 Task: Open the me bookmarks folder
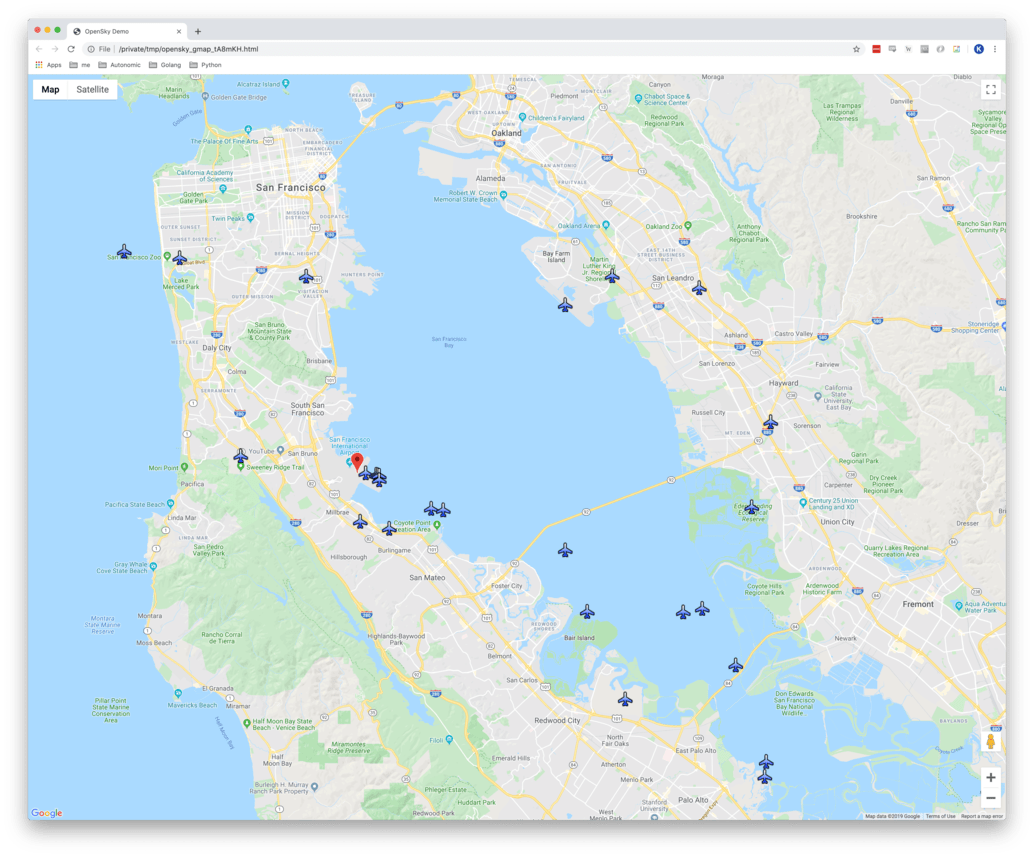coord(80,65)
